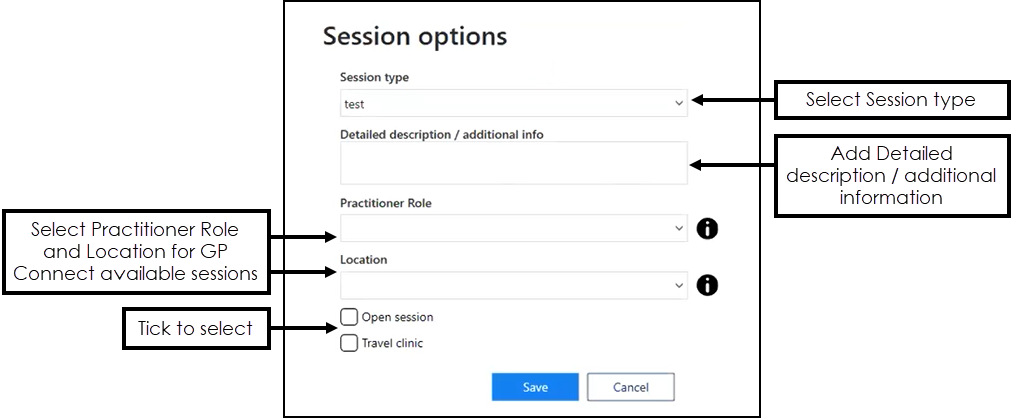Open the Practitioner Role dropdown
This screenshot has width=1012, height=418.
[x=514, y=228]
